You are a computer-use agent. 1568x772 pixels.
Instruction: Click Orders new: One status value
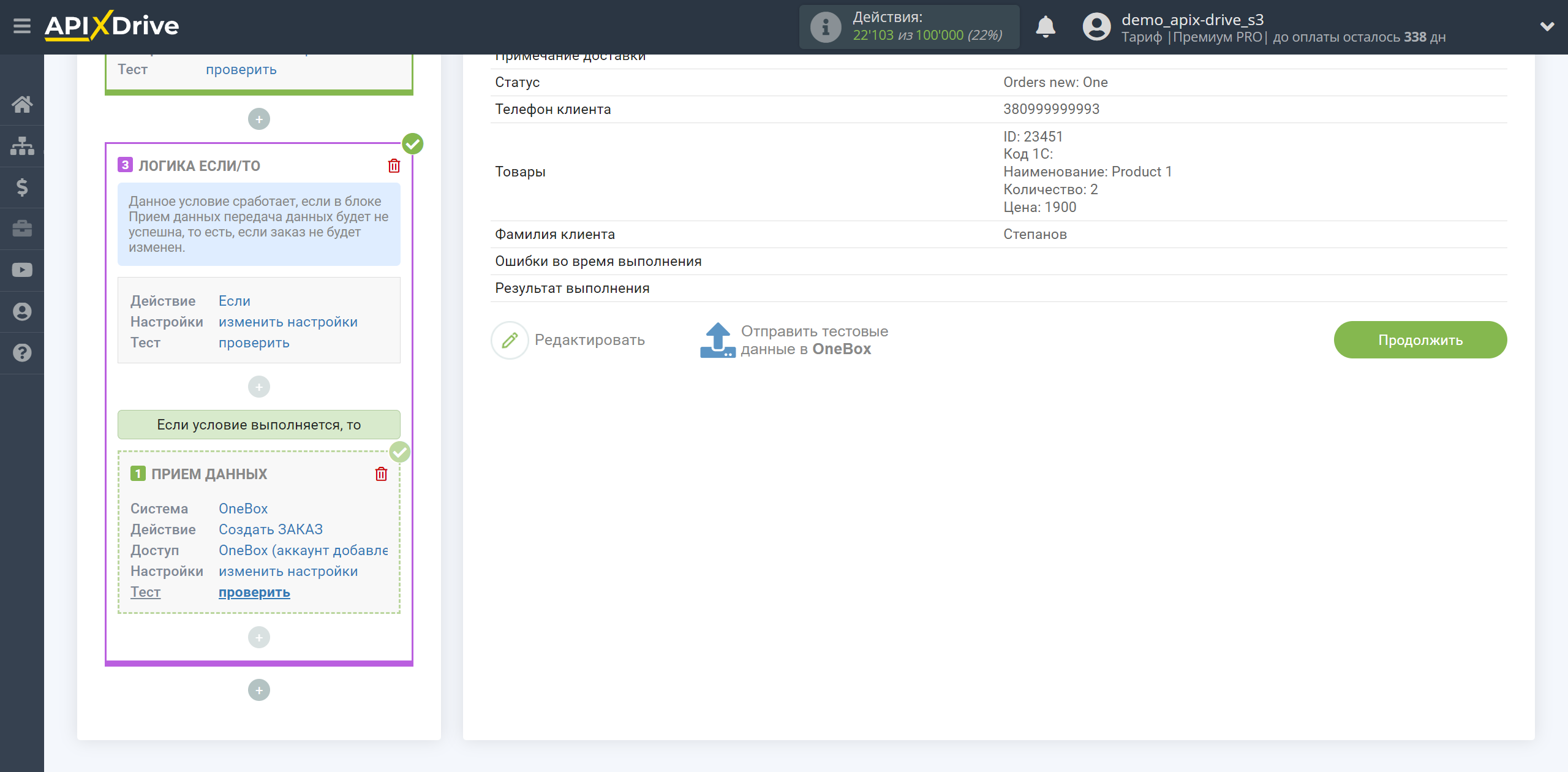[x=1055, y=82]
